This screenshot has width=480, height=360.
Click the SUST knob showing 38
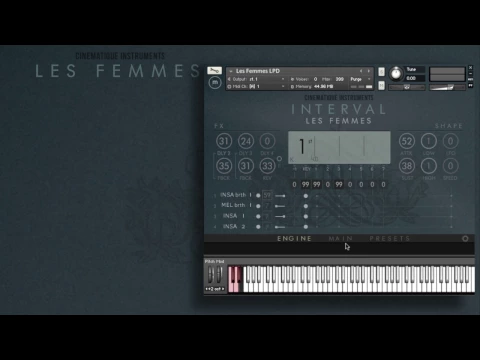point(407,166)
